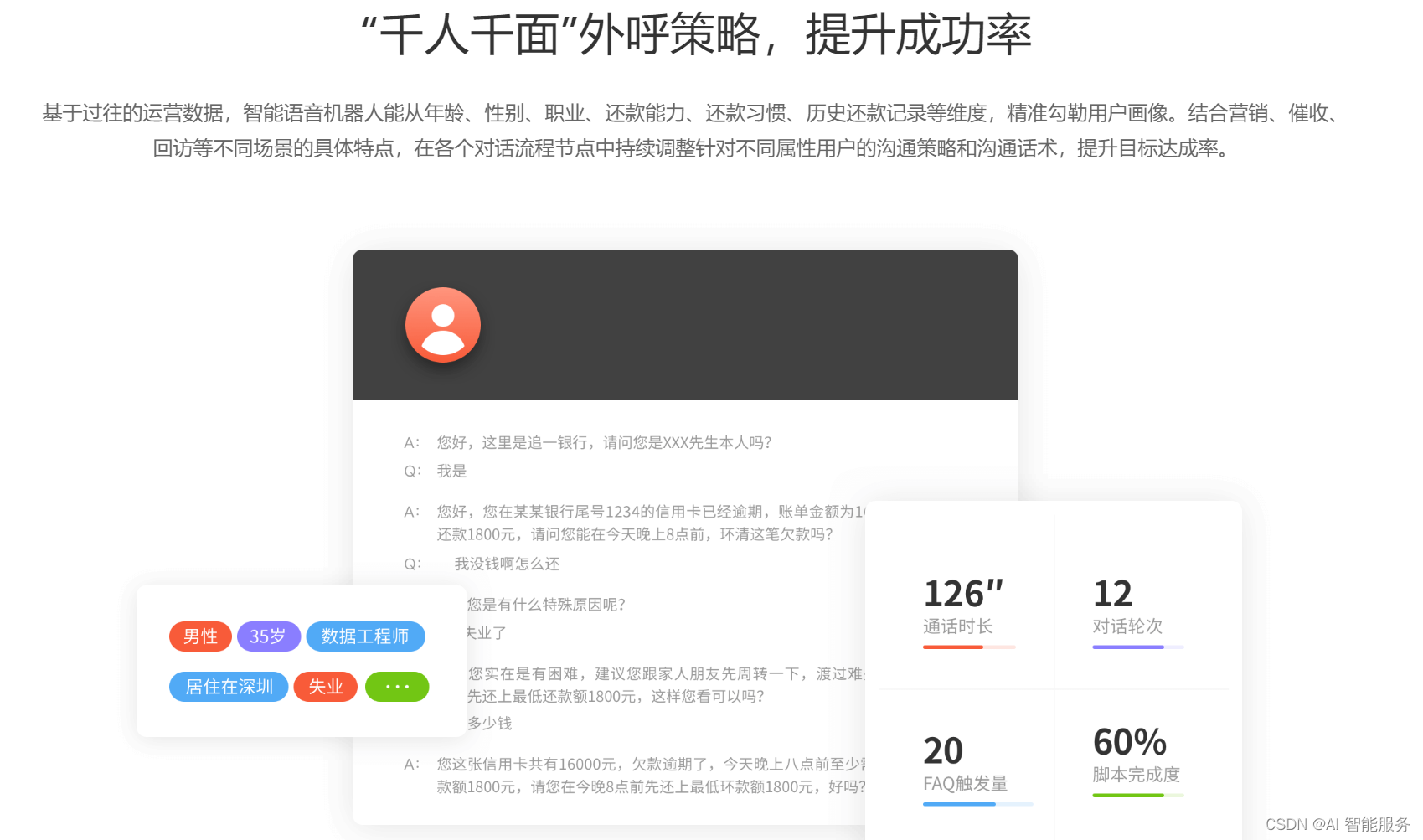Click the 居住在深圳 tag

point(229,687)
